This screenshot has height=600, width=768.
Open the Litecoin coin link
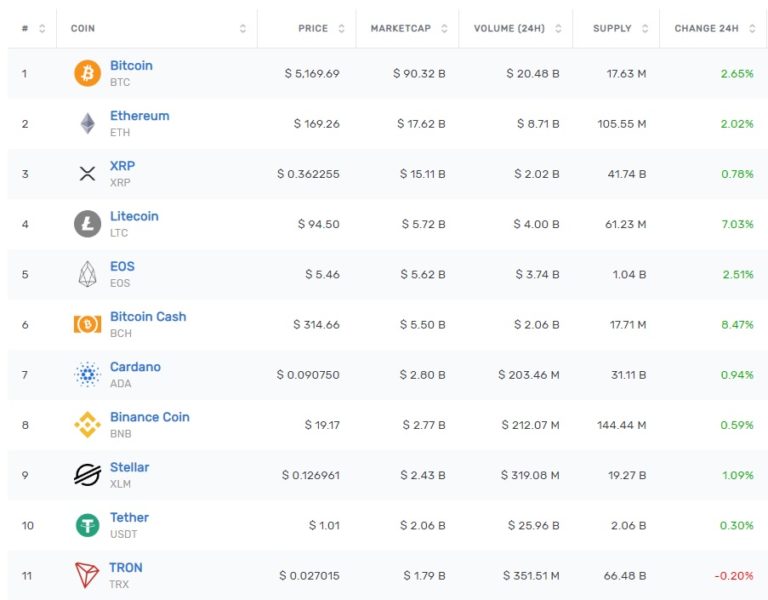pos(134,216)
